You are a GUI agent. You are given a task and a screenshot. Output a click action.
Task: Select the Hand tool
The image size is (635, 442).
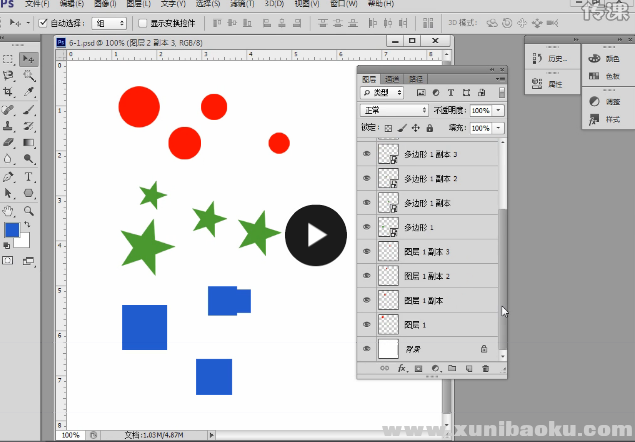point(9,210)
